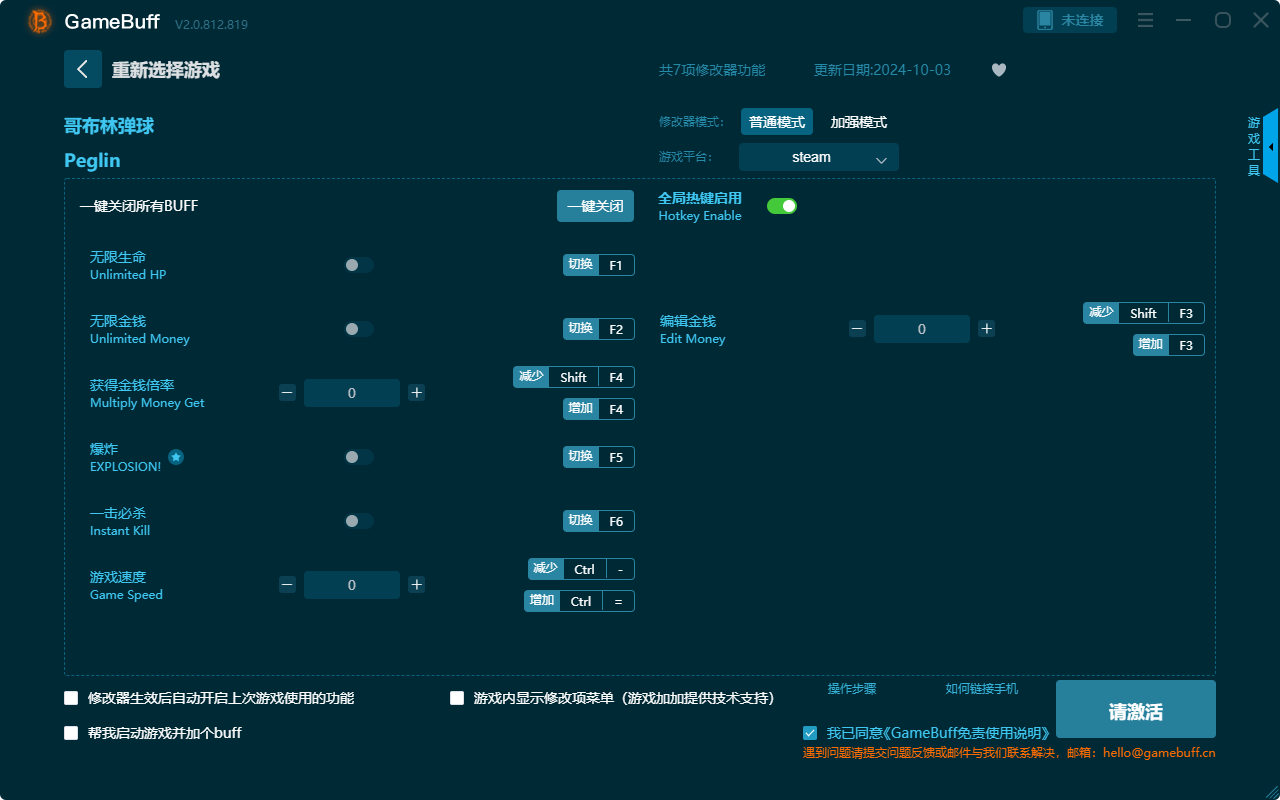Click the back arrow beside 重新选择游戏

tap(83, 69)
